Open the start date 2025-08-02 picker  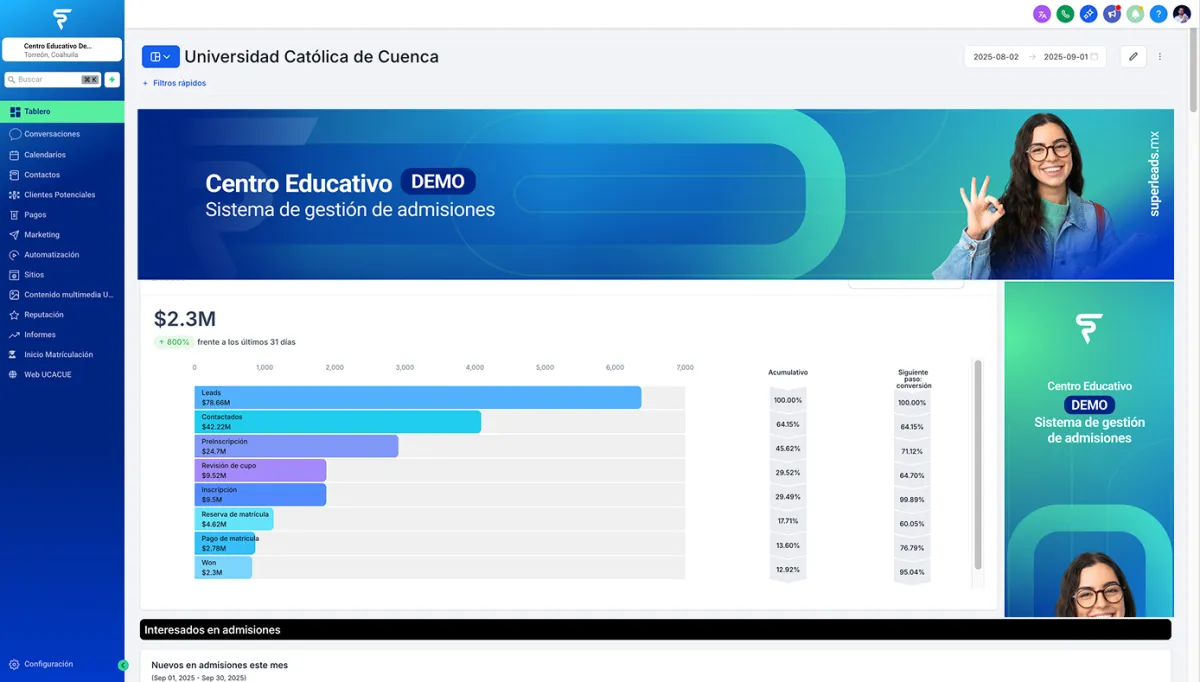tap(995, 57)
